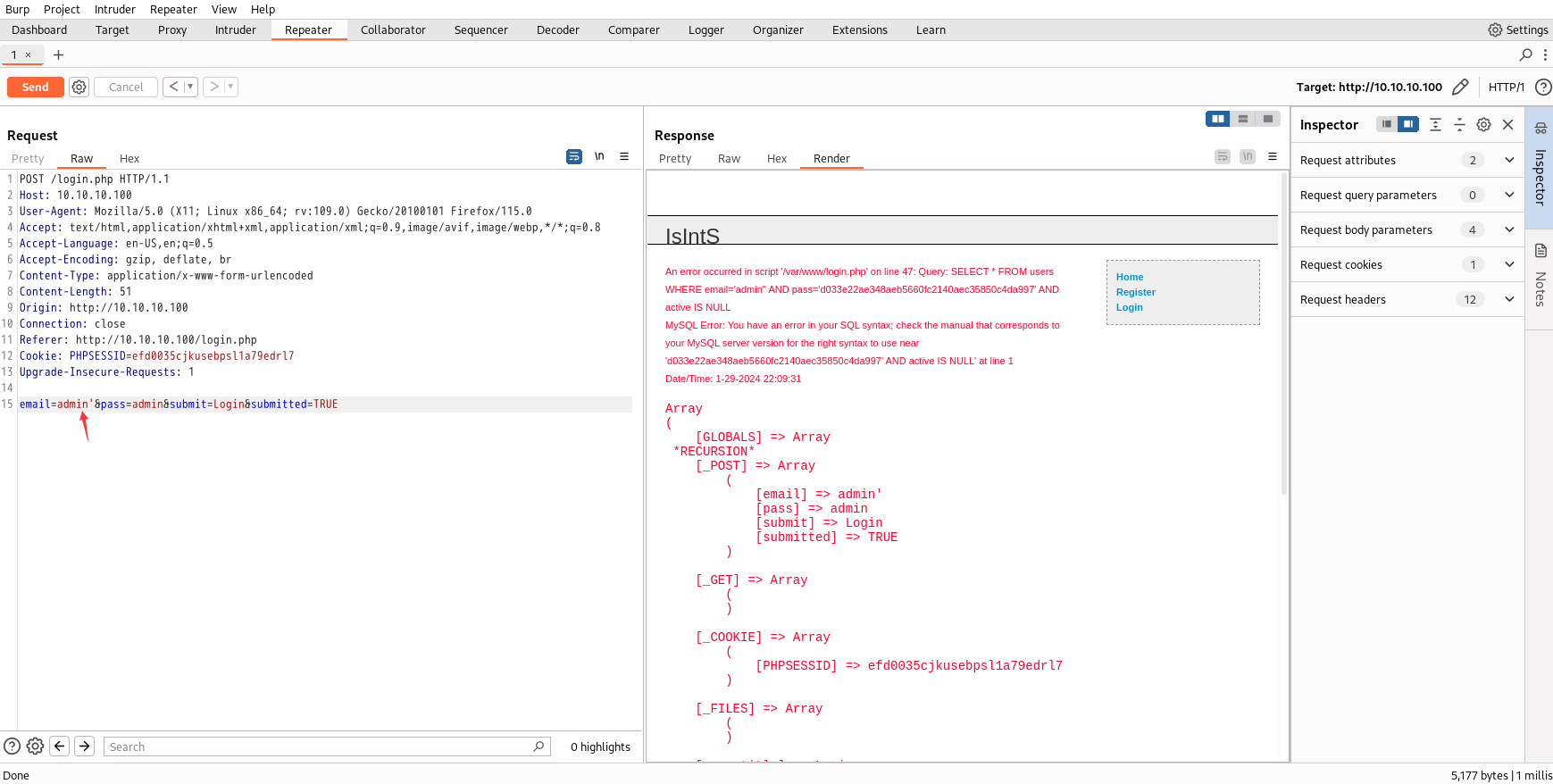The image size is (1553, 784).
Task: Select Pretty view in Response pane
Action: (675, 158)
